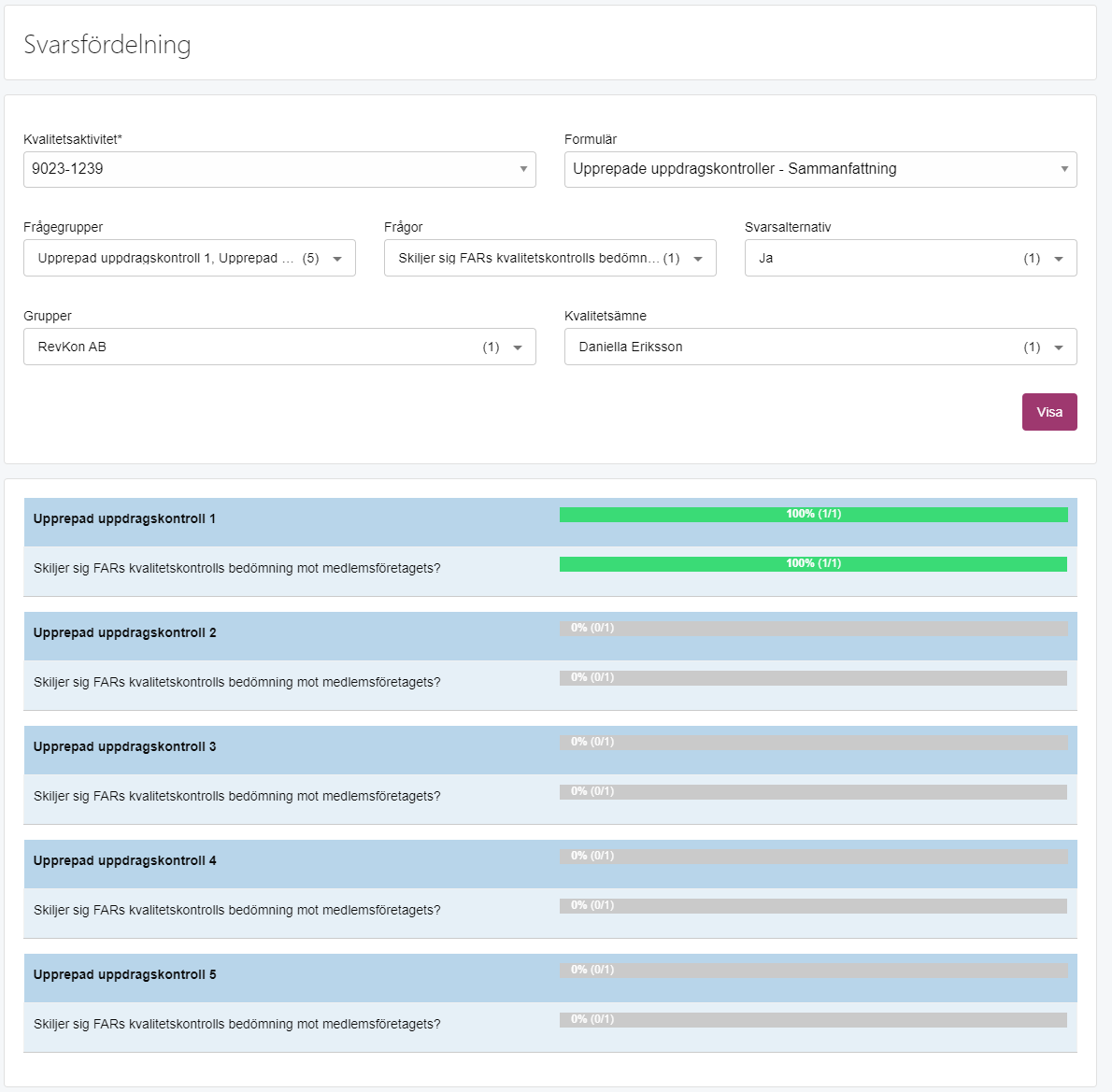Open the Grupper dropdown showing RevKon AB
1112x1092 pixels.
click(279, 347)
